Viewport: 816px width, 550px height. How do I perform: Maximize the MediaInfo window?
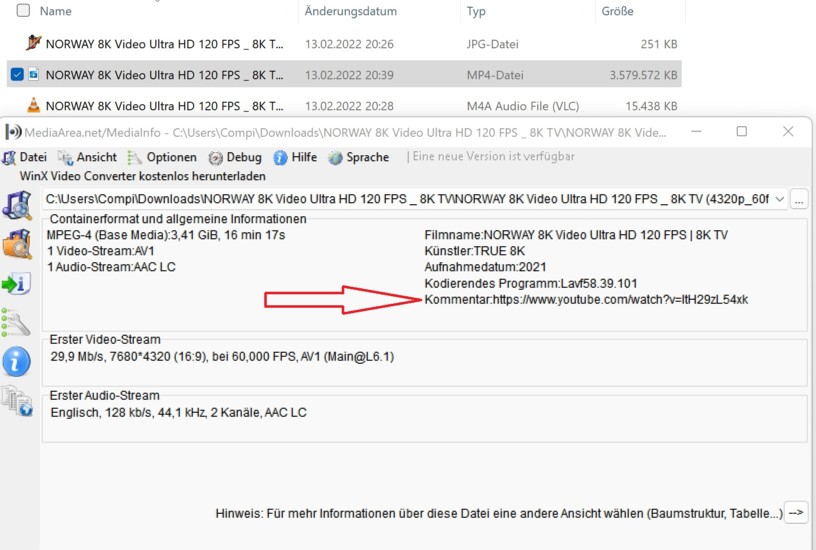[742, 132]
